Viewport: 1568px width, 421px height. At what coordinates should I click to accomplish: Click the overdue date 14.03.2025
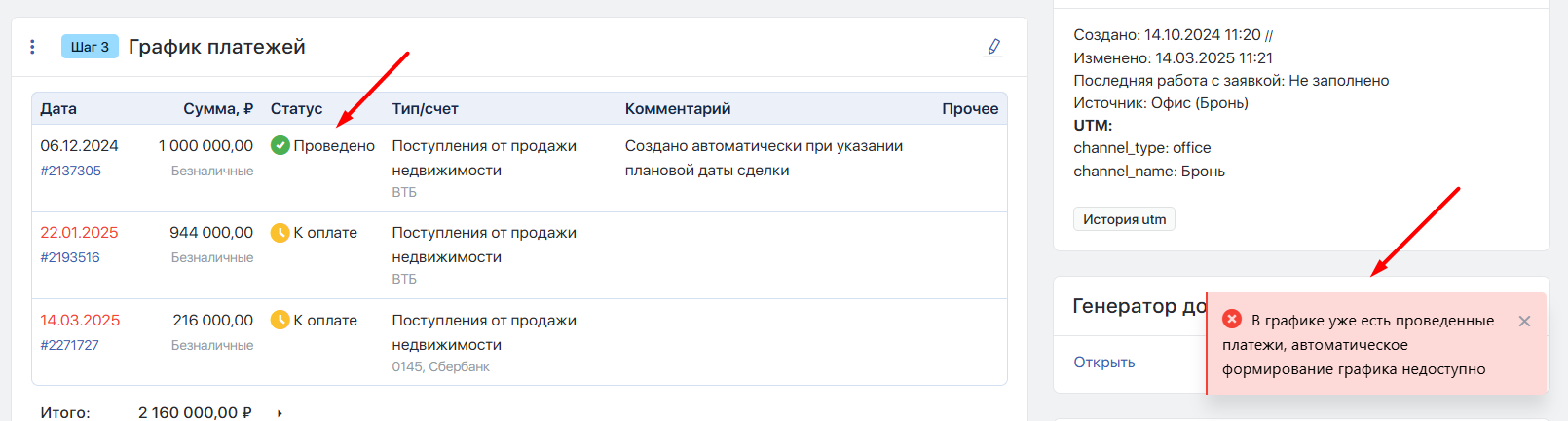[x=80, y=320]
